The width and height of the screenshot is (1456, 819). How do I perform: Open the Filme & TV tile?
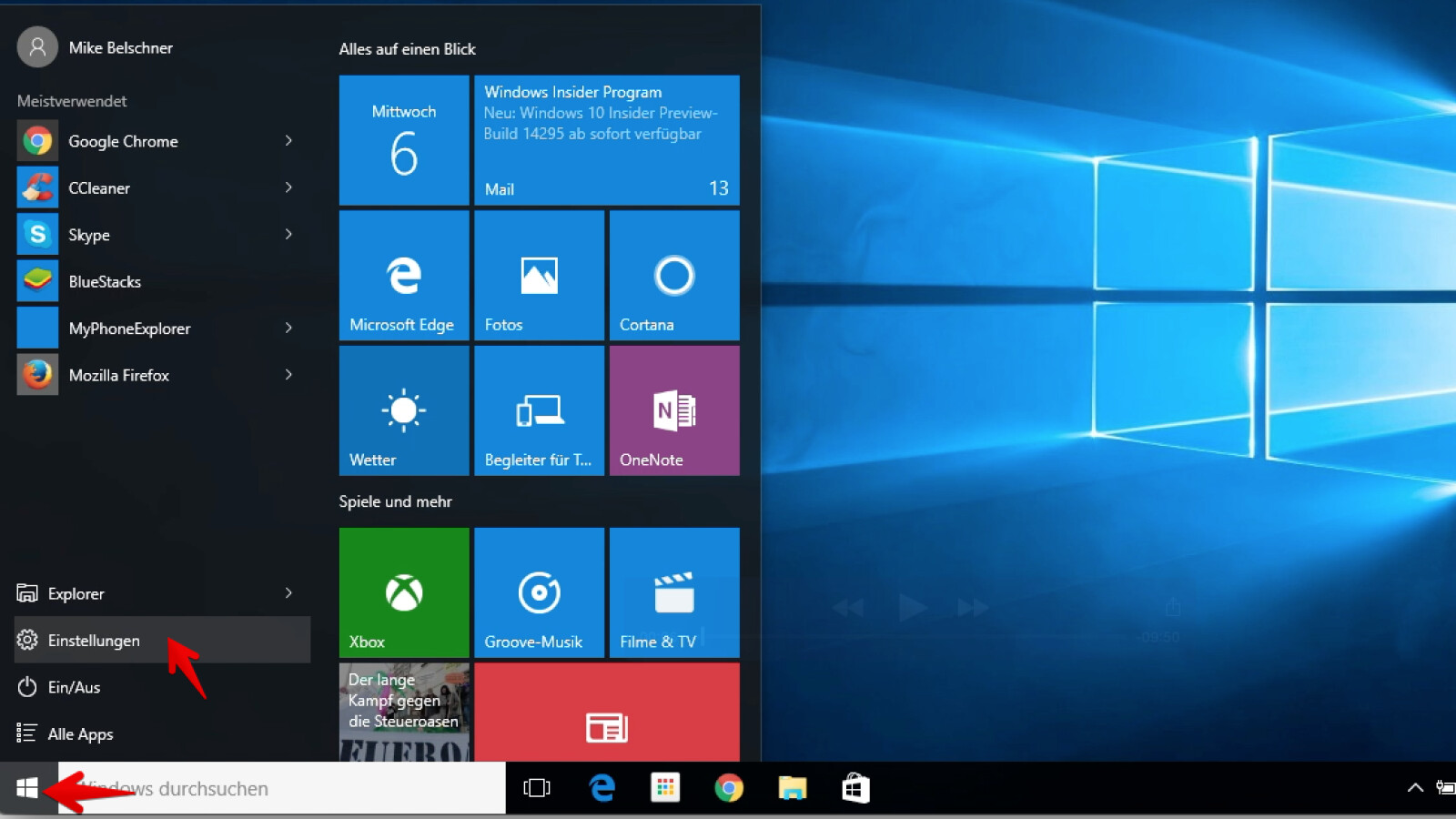pyautogui.click(x=674, y=591)
